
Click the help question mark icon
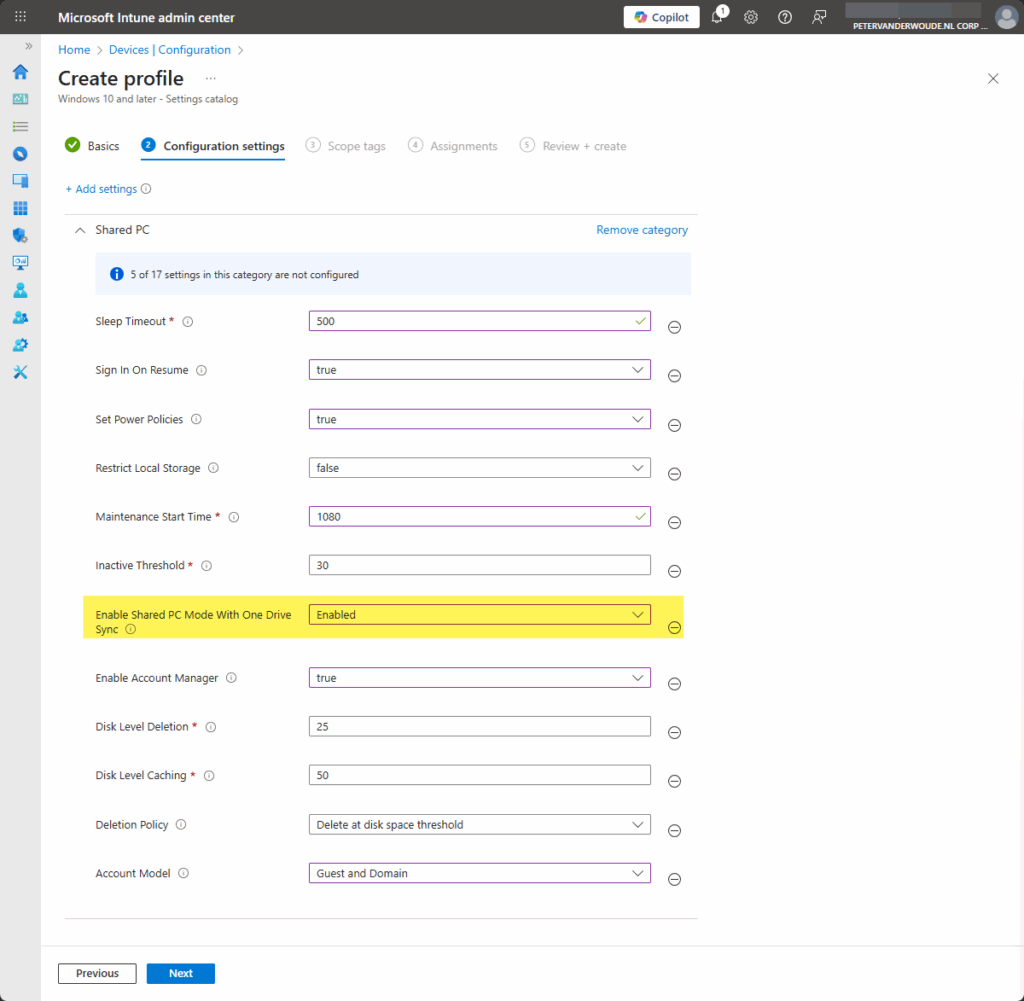[785, 17]
